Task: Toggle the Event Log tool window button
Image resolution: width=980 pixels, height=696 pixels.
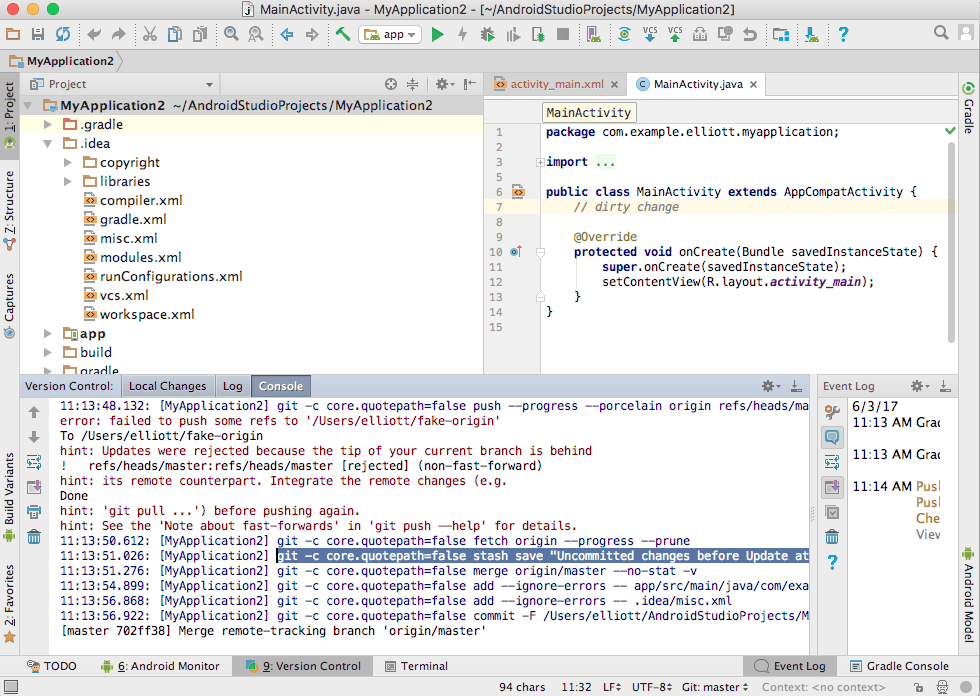Action: [x=789, y=666]
